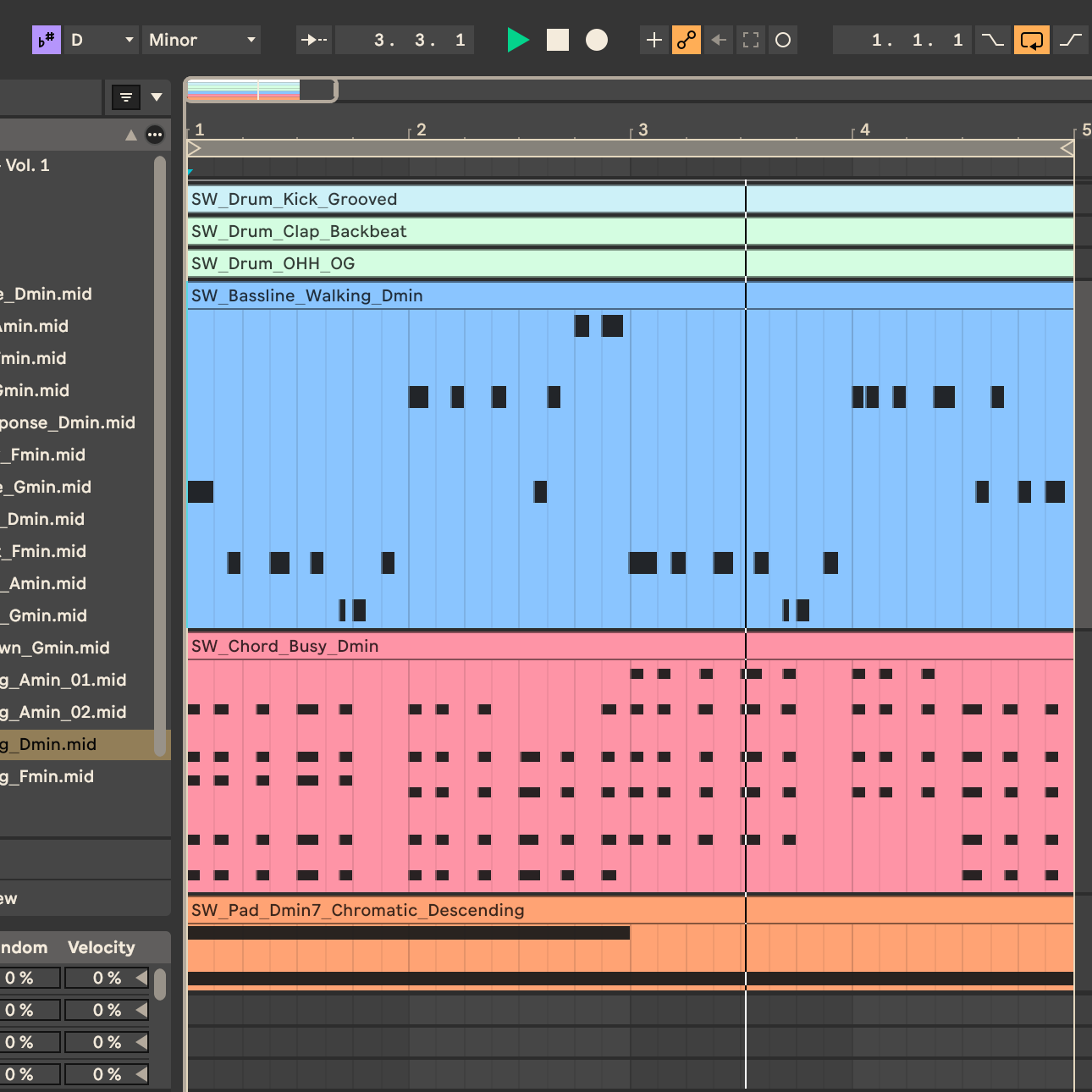Viewport: 1092px width, 1092px height.
Task: Click the Session Record circle button
Action: [783, 40]
